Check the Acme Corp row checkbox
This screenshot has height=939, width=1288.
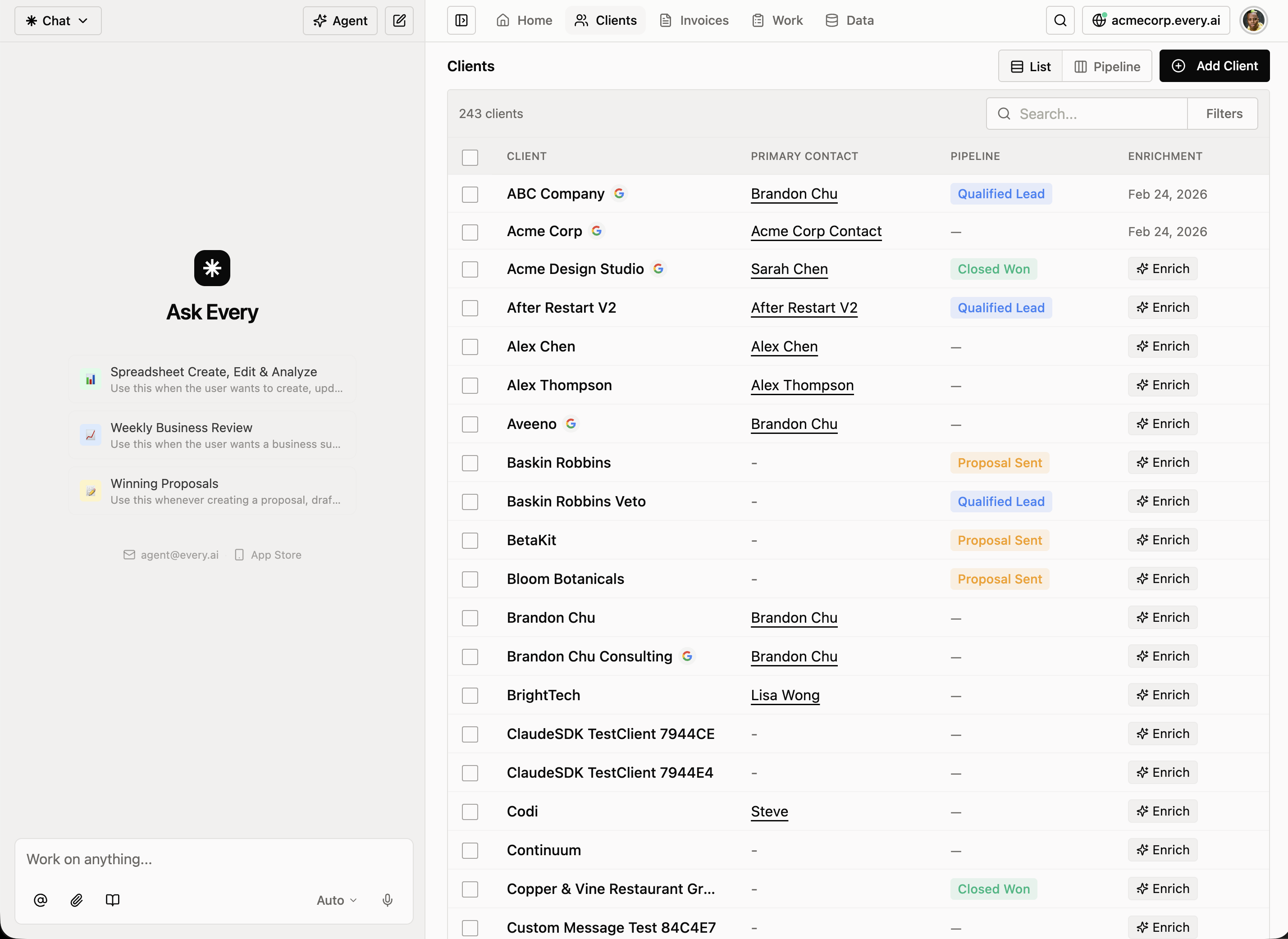pos(470,232)
